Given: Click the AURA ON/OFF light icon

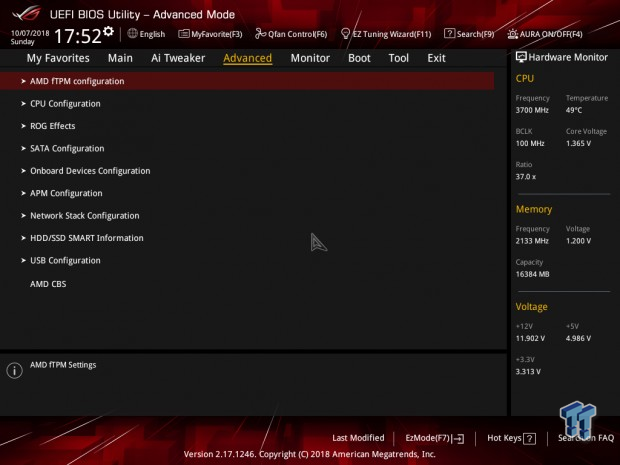Looking at the screenshot, I should pos(512,34).
